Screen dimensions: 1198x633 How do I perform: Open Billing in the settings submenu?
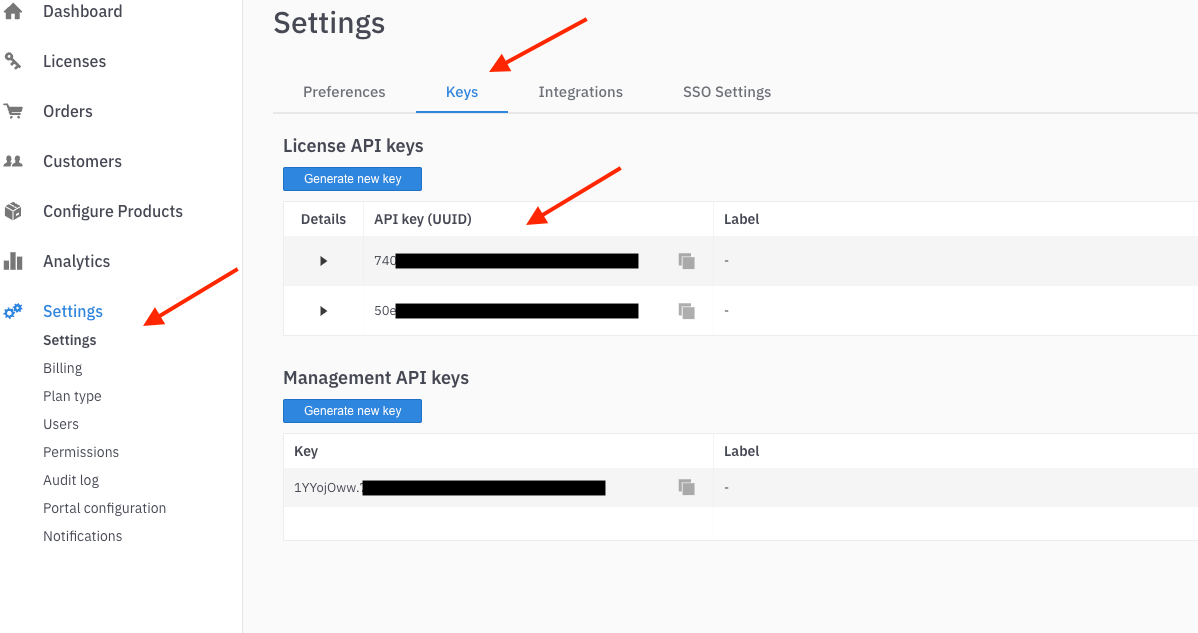point(62,368)
